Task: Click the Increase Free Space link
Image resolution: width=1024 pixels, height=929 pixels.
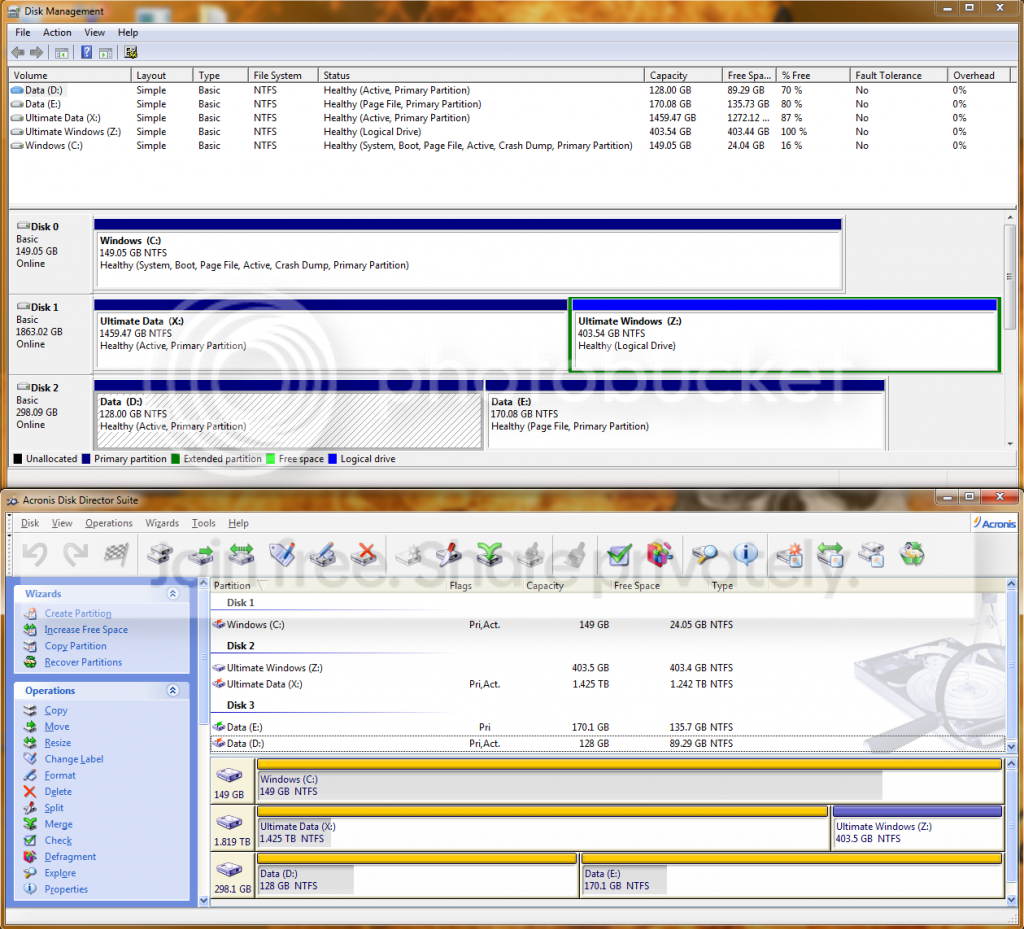Action: coord(86,630)
